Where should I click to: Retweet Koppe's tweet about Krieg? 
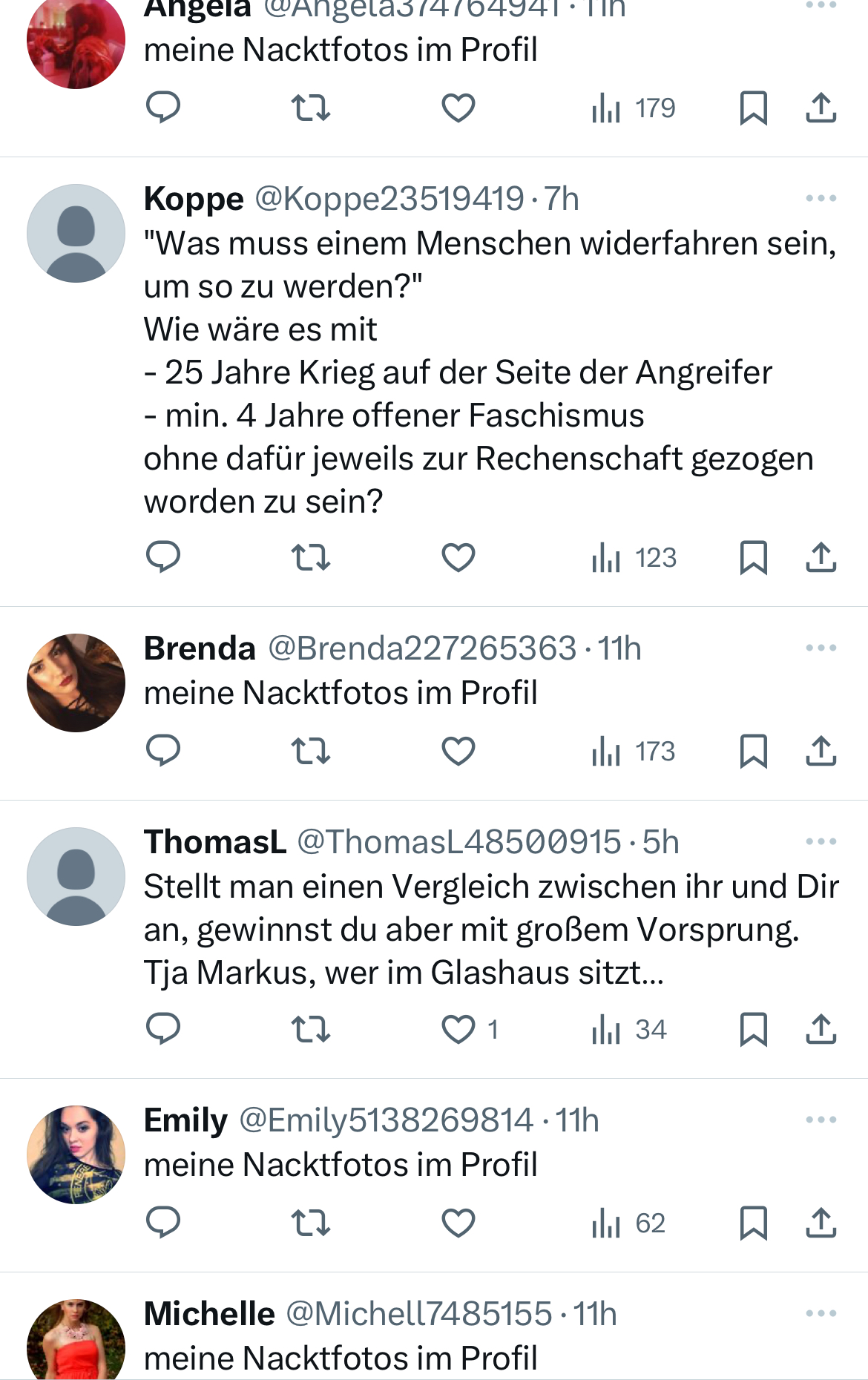(x=310, y=557)
